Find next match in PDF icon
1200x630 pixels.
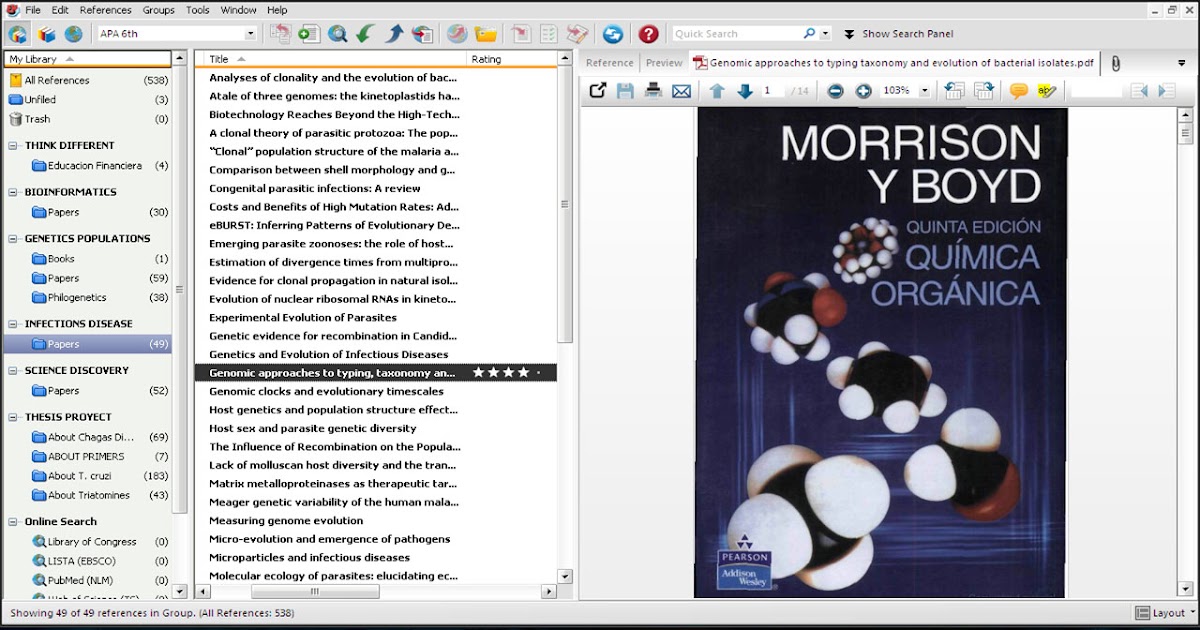click(x=1165, y=90)
